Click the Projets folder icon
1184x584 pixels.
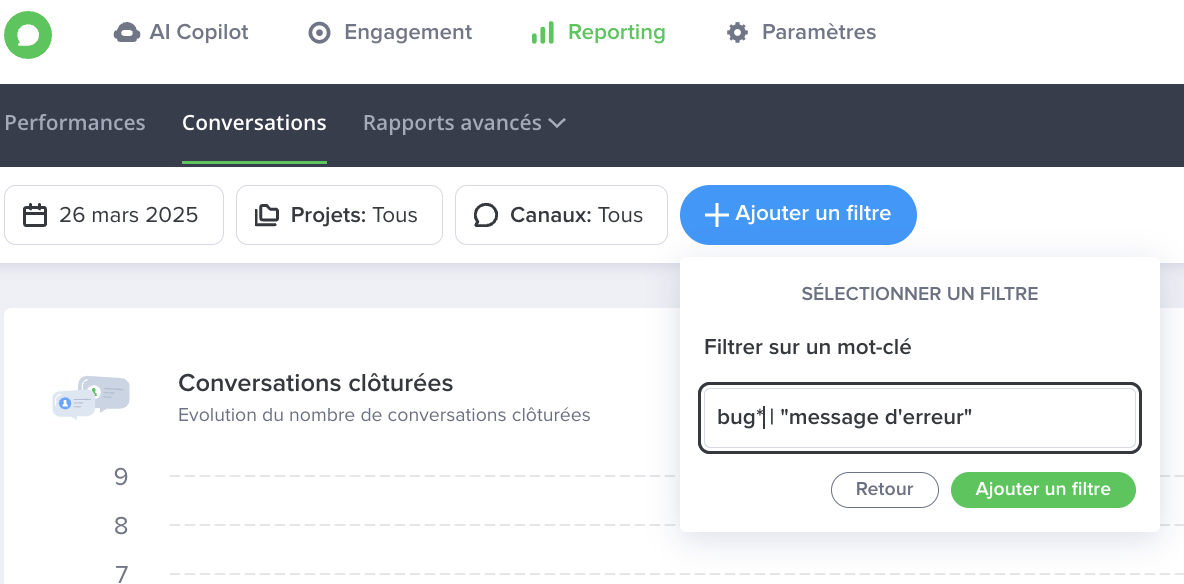(x=267, y=215)
